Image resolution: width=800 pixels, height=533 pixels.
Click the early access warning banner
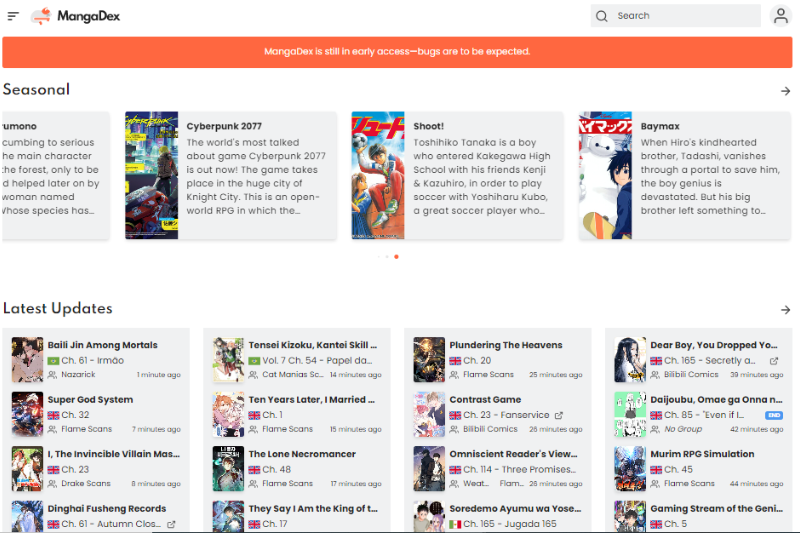397,52
